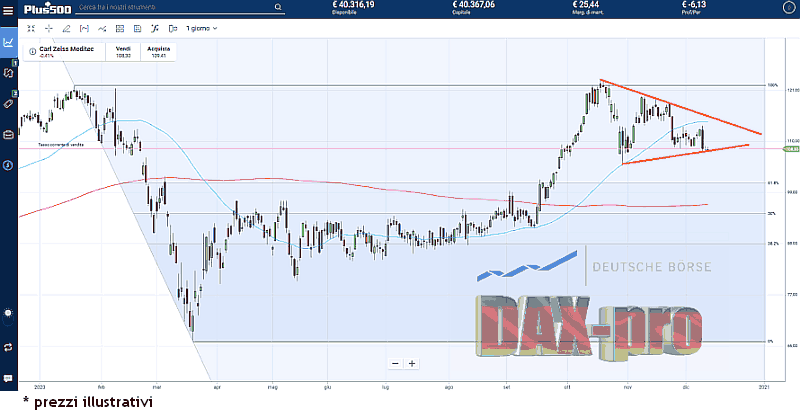Open the open positions sidebar icon
800x411 pixels.
pyautogui.click(x=8, y=73)
